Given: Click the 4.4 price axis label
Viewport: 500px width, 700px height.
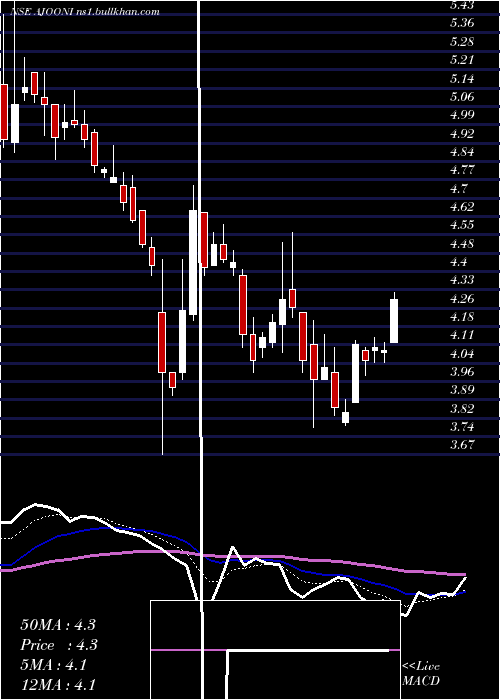Looking at the screenshot, I should pyautogui.click(x=459, y=262).
